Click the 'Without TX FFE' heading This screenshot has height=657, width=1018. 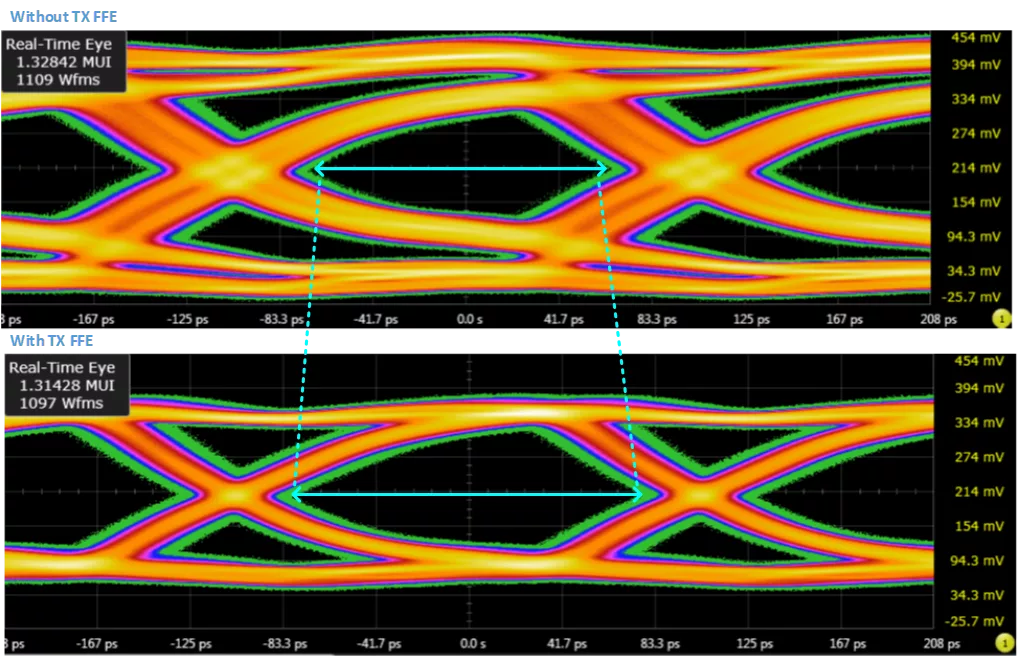click(x=64, y=16)
